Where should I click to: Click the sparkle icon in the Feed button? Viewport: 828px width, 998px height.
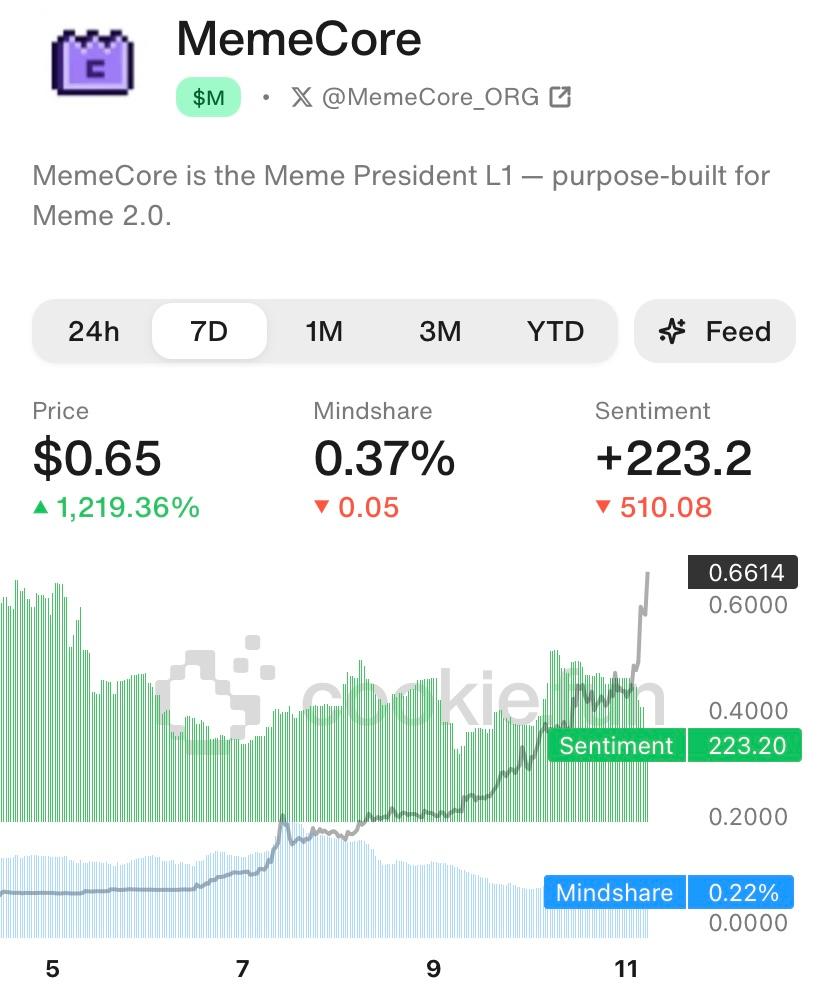pos(673,331)
